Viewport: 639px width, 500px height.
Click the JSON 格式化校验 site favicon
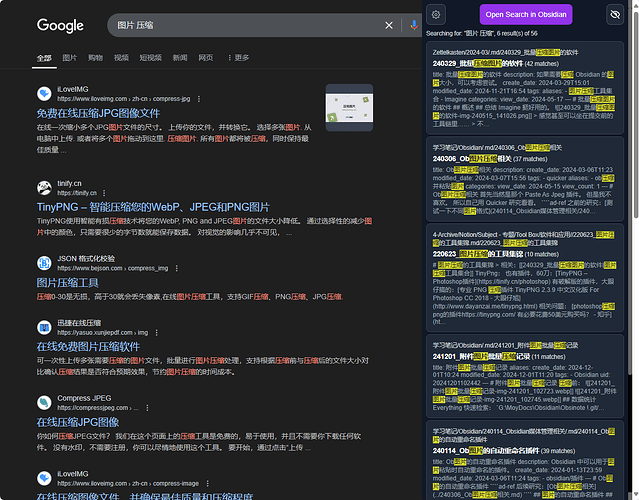(44, 263)
